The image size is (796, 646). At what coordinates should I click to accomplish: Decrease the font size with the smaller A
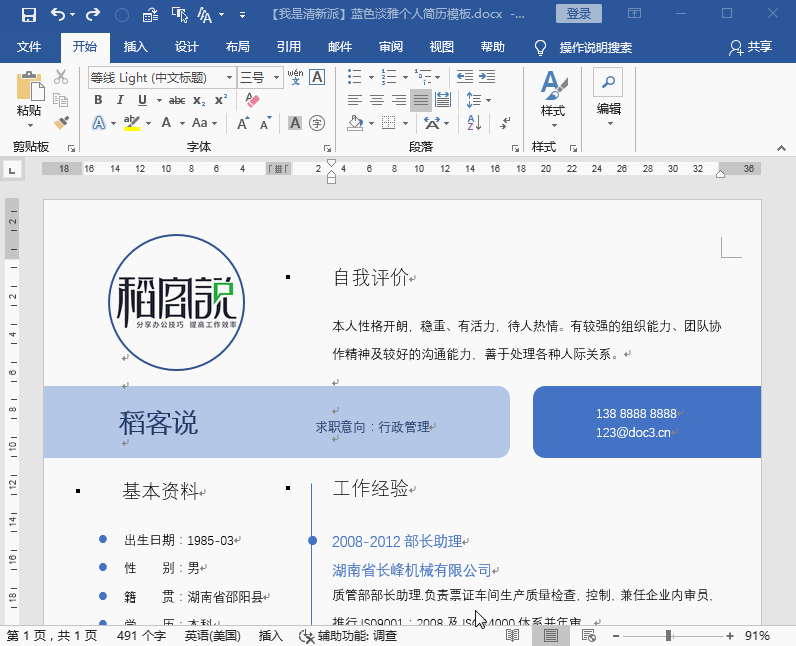[266, 123]
